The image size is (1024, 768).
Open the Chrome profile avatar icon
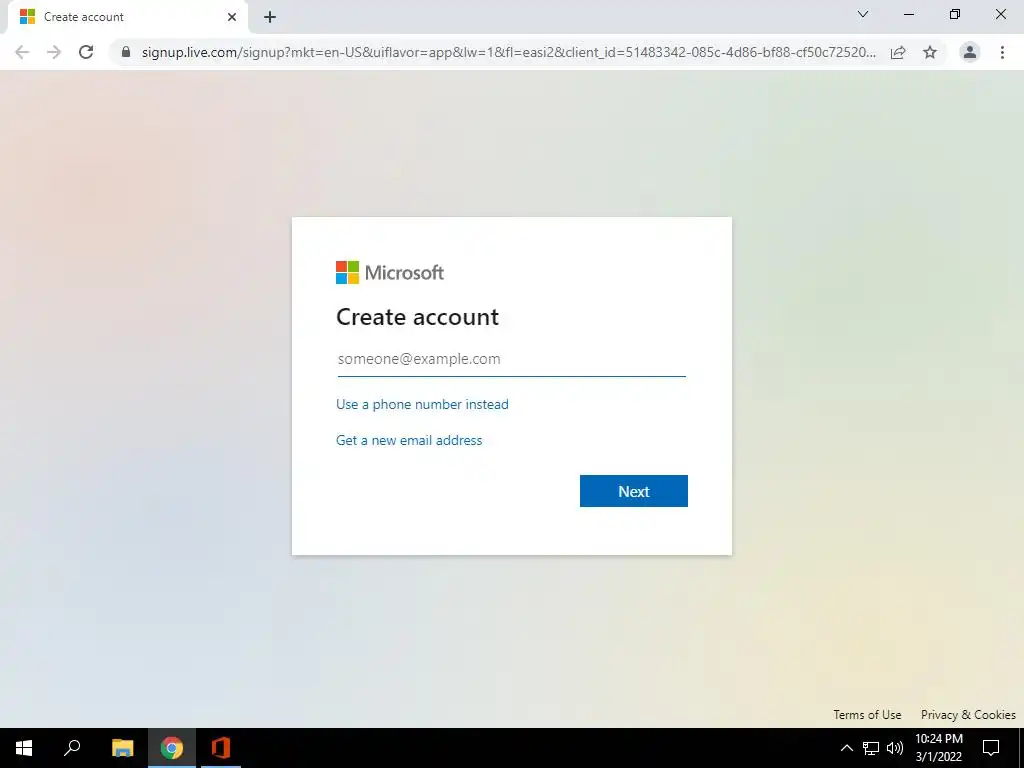(x=970, y=52)
